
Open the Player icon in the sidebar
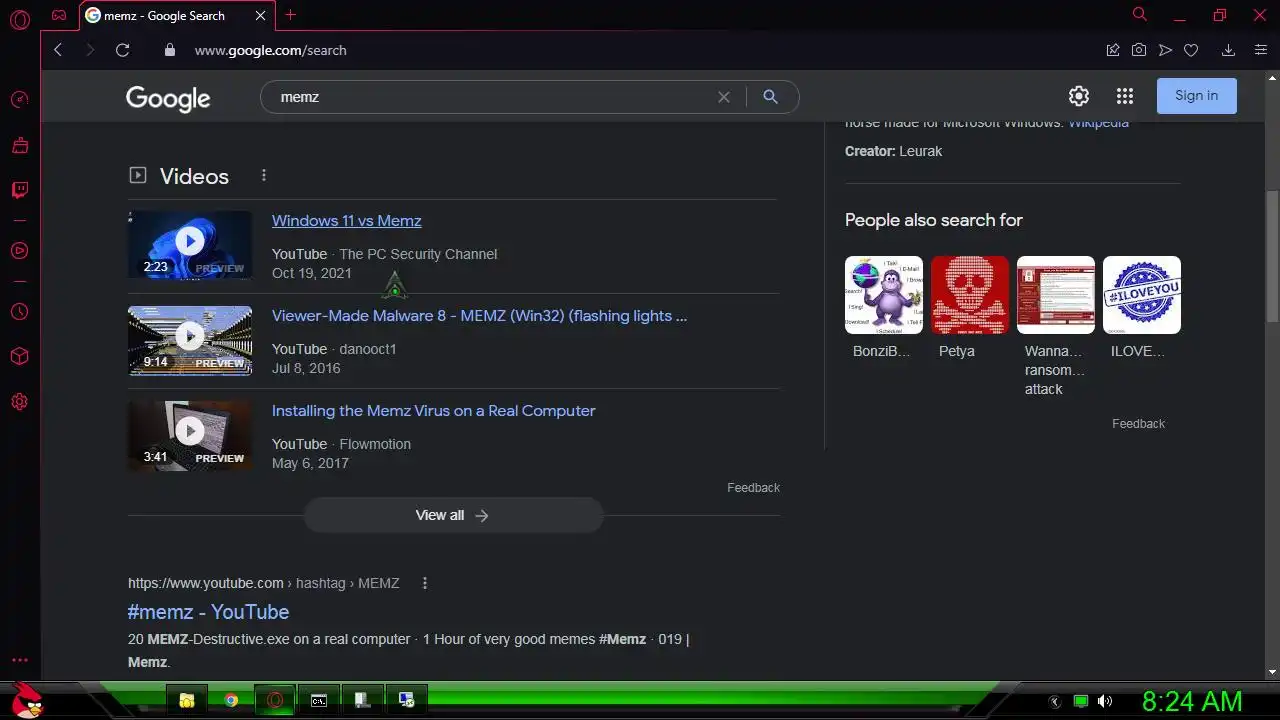(x=19, y=250)
